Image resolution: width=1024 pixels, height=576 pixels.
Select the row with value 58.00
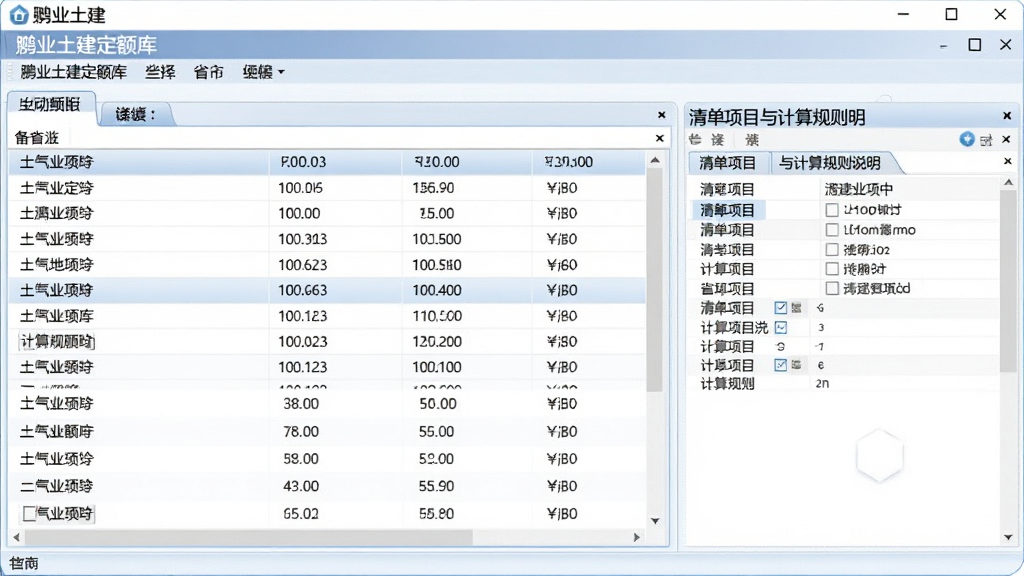327,459
